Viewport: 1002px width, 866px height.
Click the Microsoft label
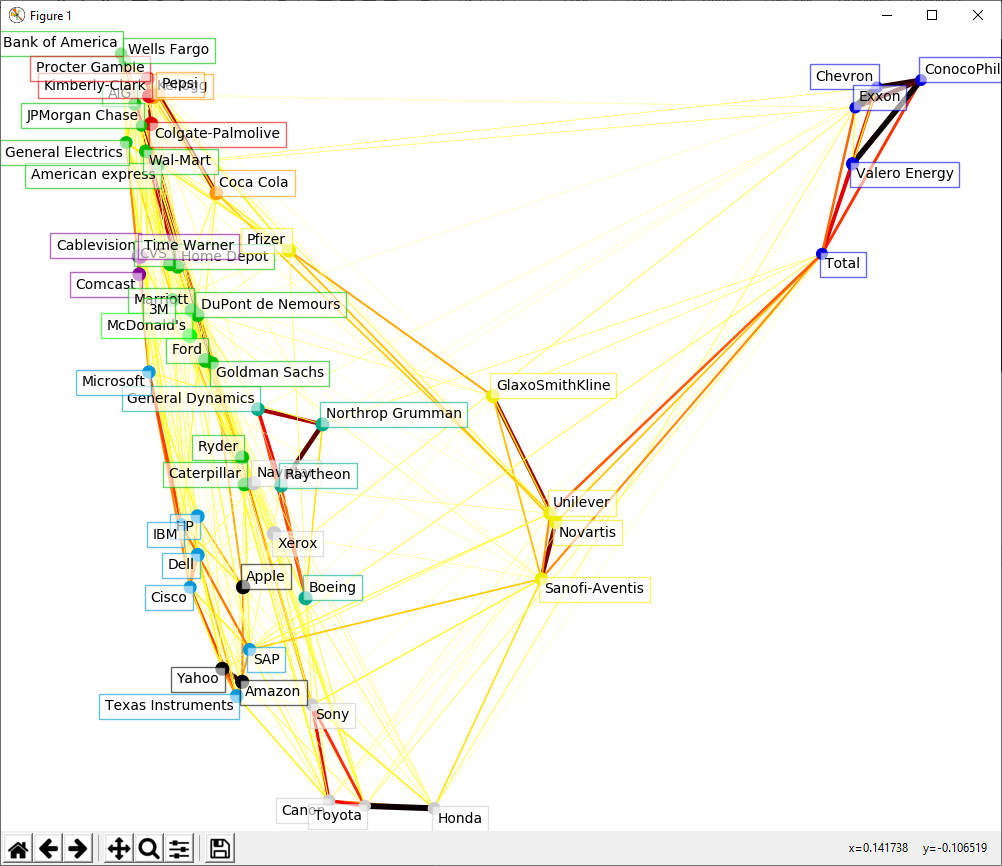[114, 382]
